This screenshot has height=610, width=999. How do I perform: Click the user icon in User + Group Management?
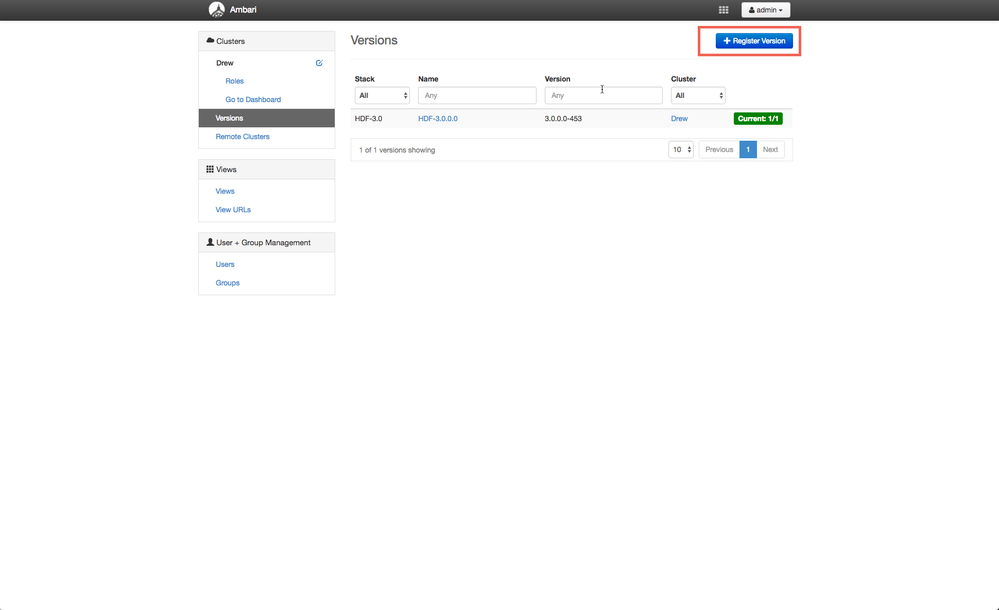(211, 242)
